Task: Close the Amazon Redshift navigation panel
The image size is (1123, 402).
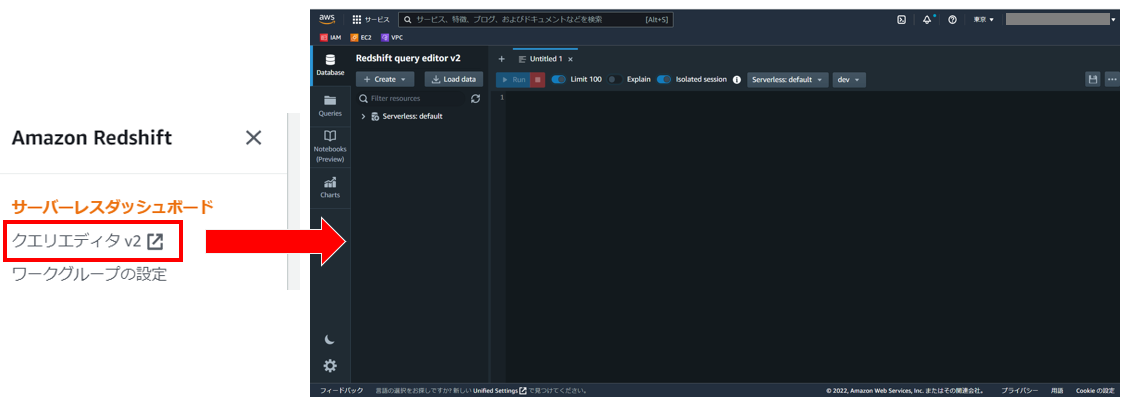Action: point(254,138)
